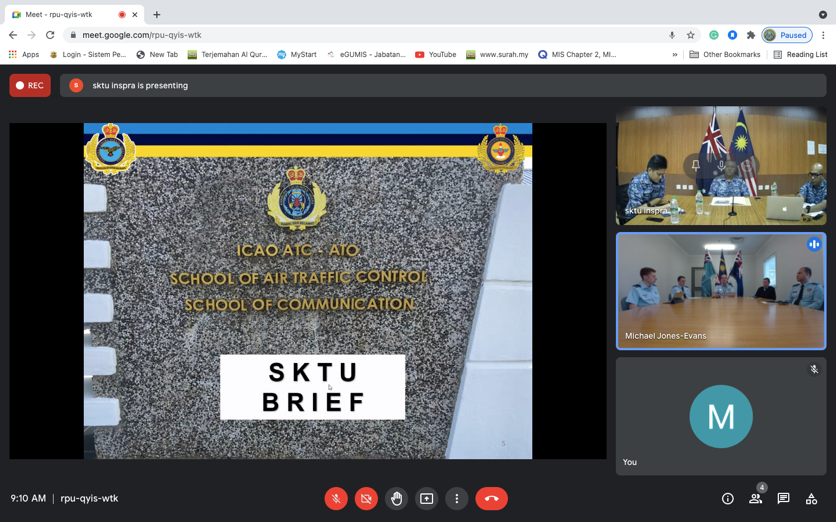Open Chrome three-dot menu

(823, 35)
